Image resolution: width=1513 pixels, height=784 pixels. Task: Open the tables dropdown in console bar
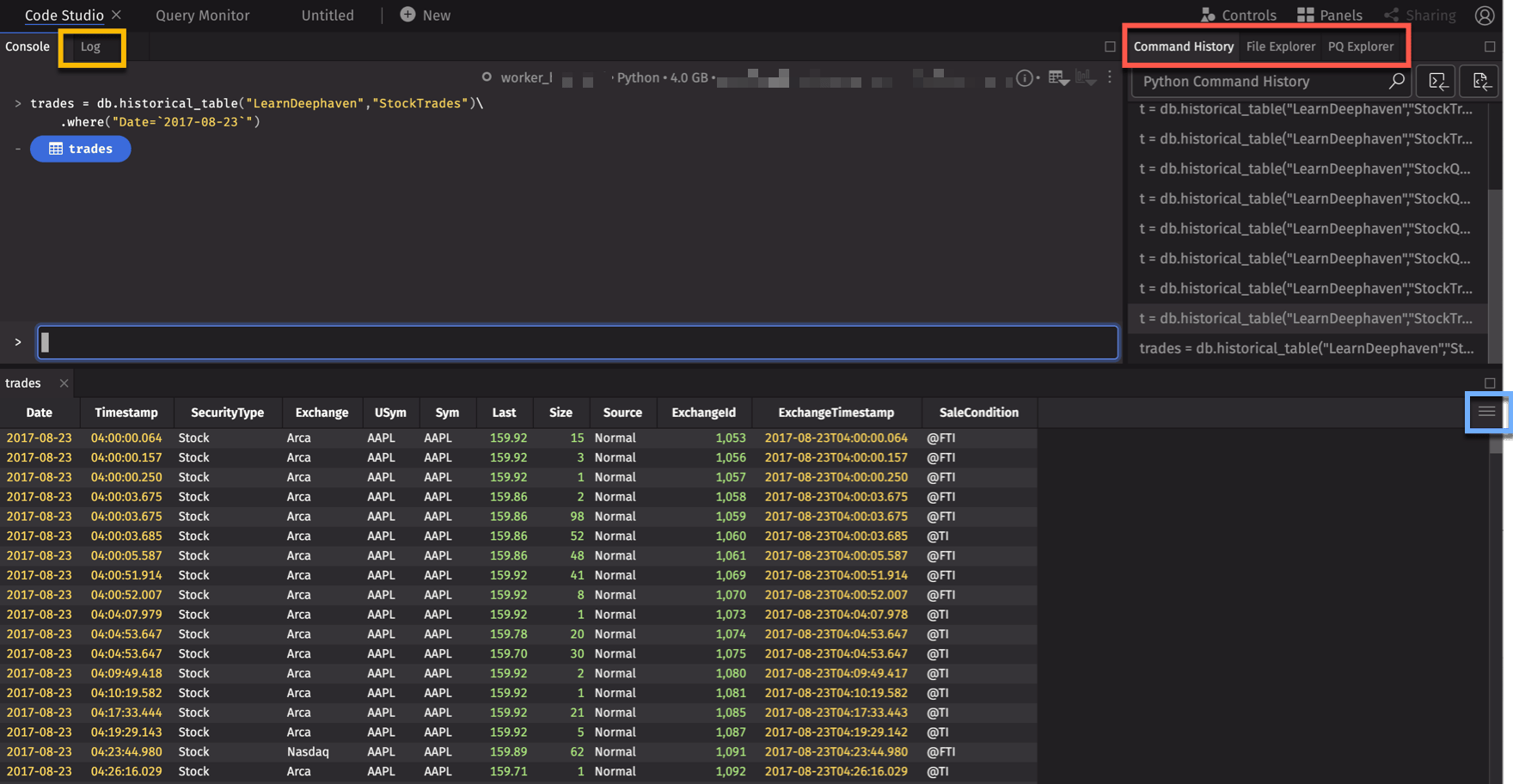1058,78
